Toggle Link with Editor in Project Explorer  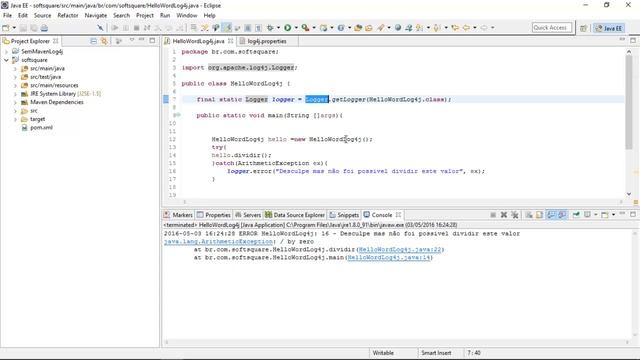point(104,41)
